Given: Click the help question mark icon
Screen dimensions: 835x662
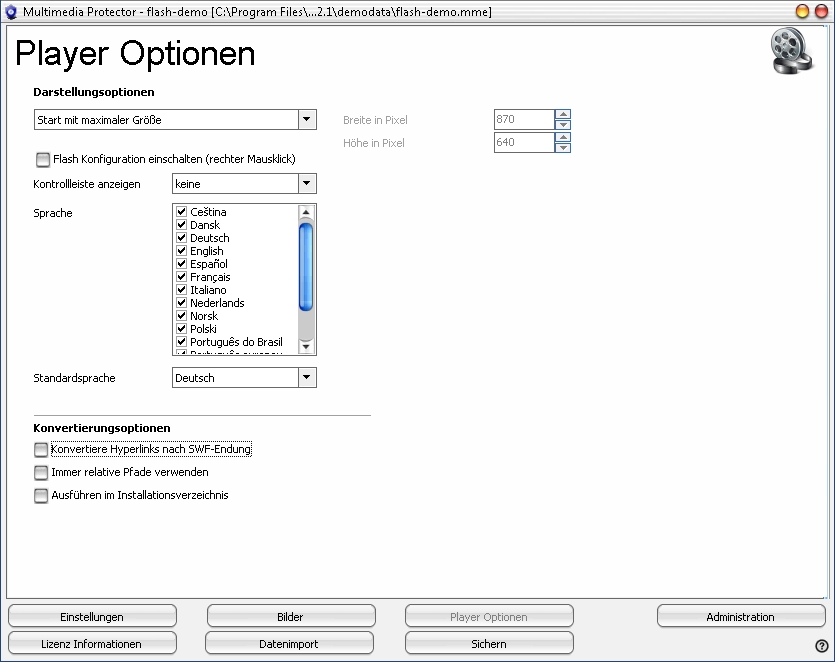Looking at the screenshot, I should (821, 646).
